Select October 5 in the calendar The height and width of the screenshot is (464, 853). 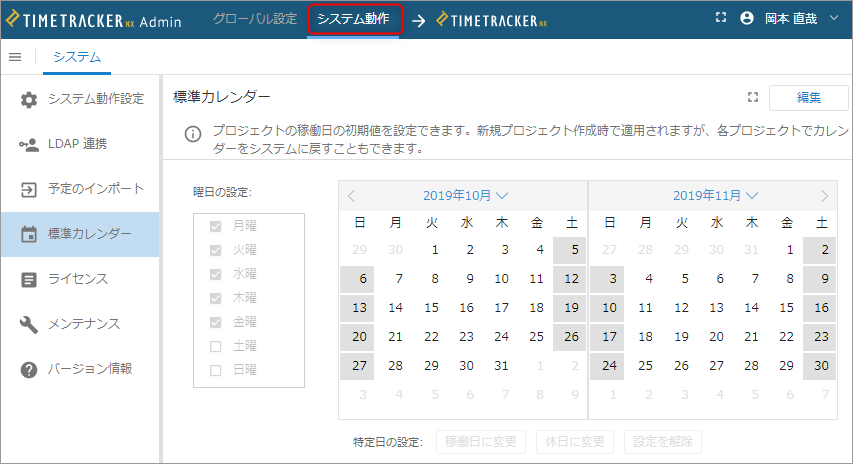[x=570, y=250]
